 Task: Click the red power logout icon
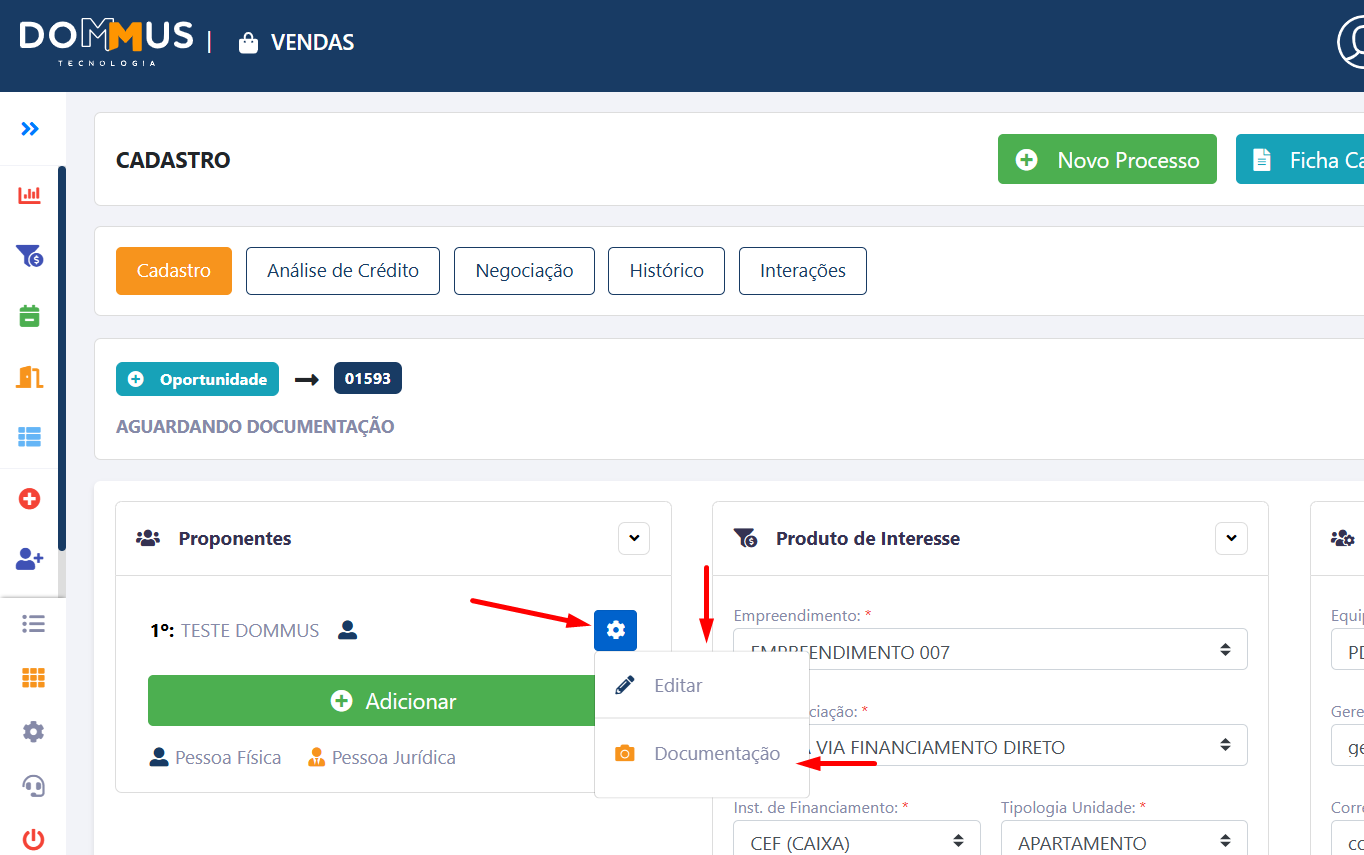[x=33, y=839]
